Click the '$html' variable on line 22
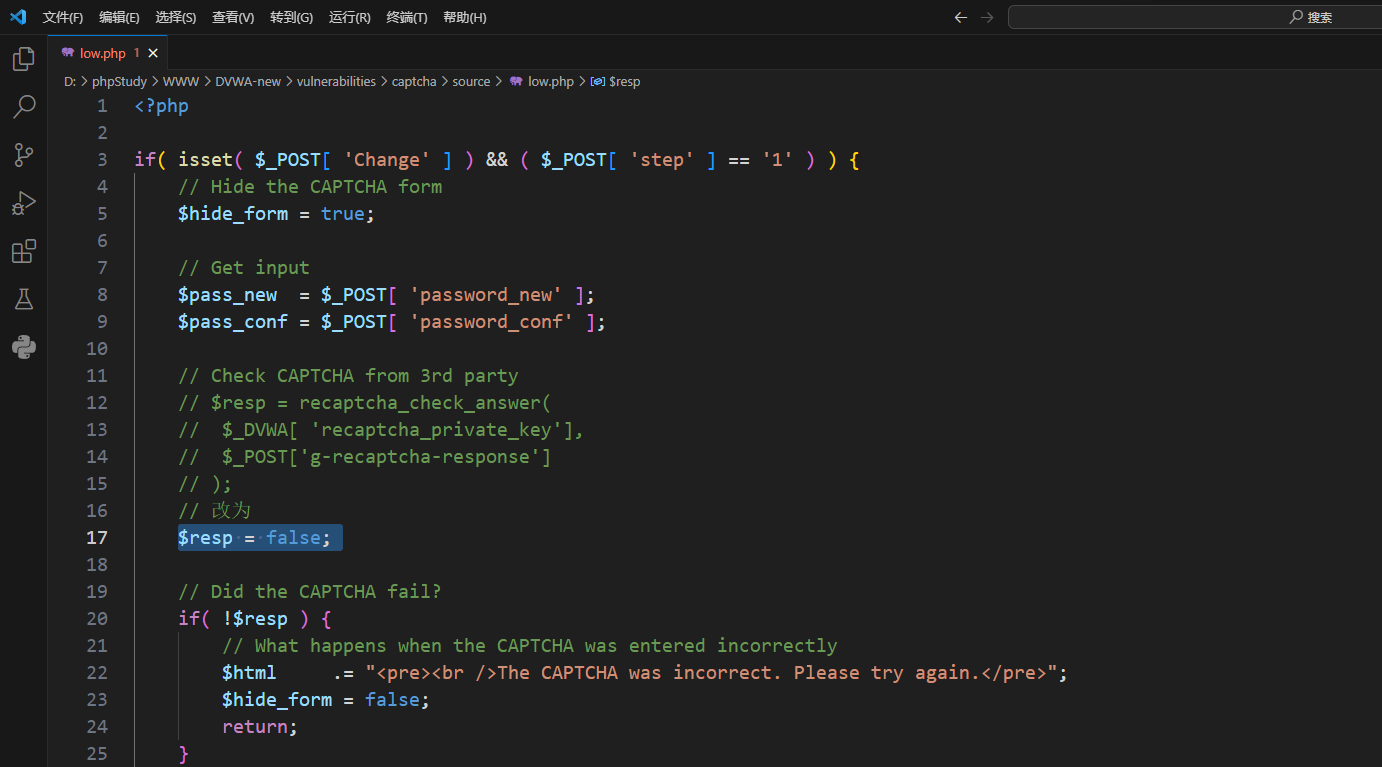The height and width of the screenshot is (767, 1382). [249, 673]
